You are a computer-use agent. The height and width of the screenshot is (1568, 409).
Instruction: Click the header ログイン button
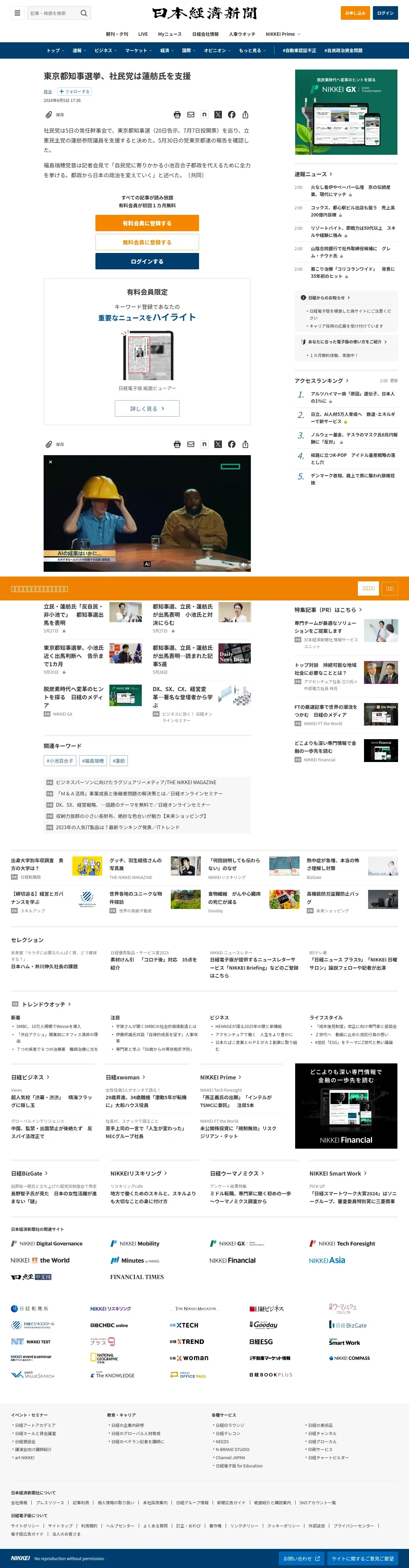pyautogui.click(x=385, y=13)
